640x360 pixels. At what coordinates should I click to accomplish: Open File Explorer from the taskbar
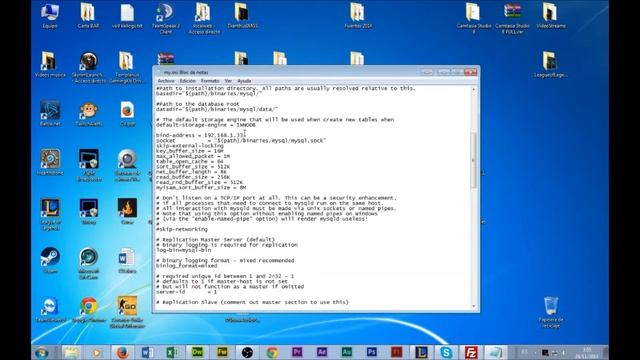(71, 352)
